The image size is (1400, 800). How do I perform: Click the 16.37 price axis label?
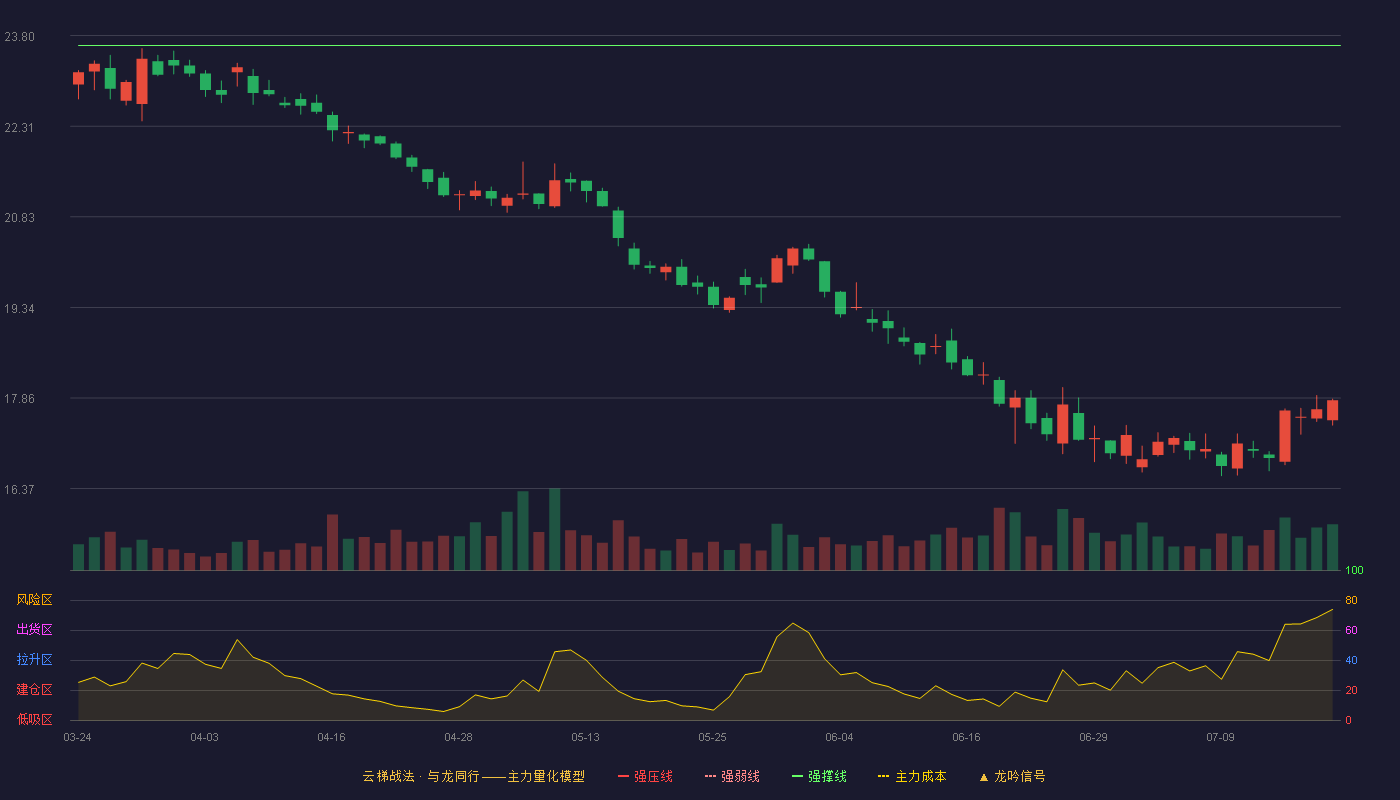(x=19, y=490)
